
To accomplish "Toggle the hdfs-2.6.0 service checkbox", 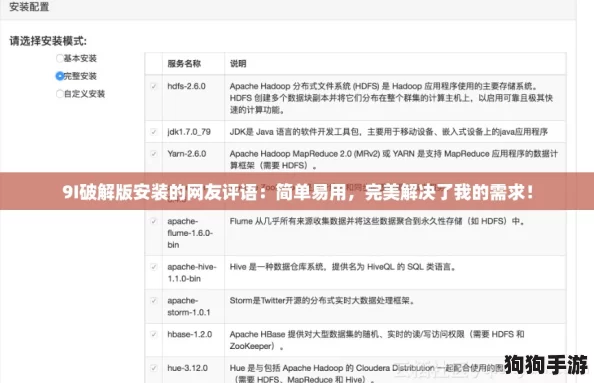I will (153, 86).
